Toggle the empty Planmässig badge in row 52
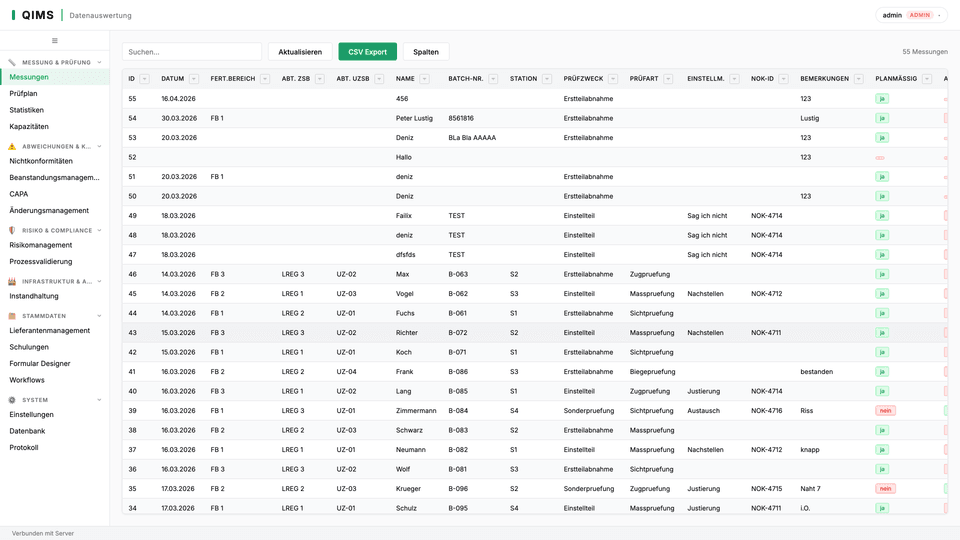The image size is (960, 540). (880, 157)
